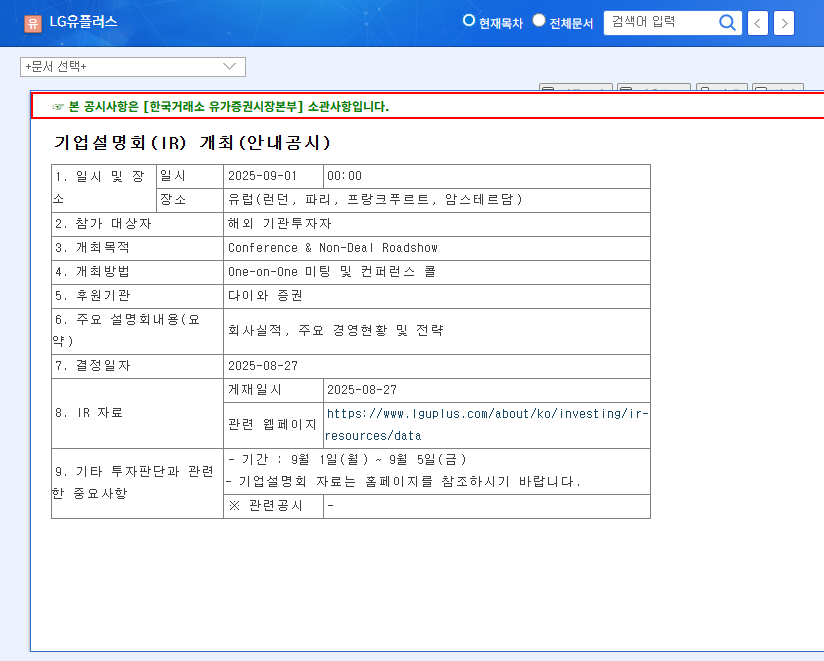Select the 현재목차 radio button
Image resolution: width=824 pixels, height=661 pixels.
(469, 20)
